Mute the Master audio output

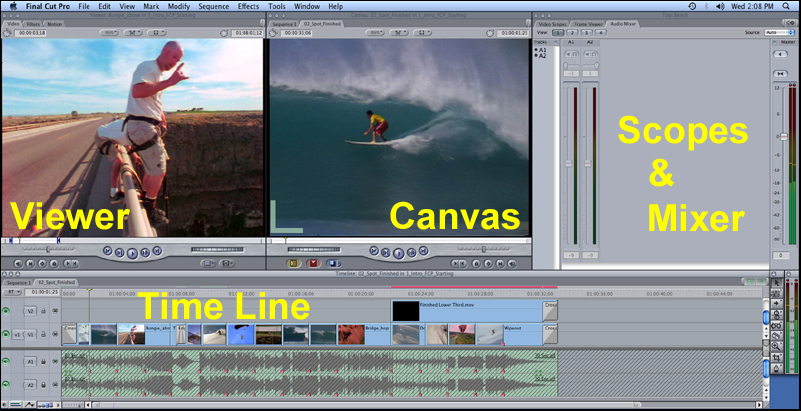tap(780, 54)
